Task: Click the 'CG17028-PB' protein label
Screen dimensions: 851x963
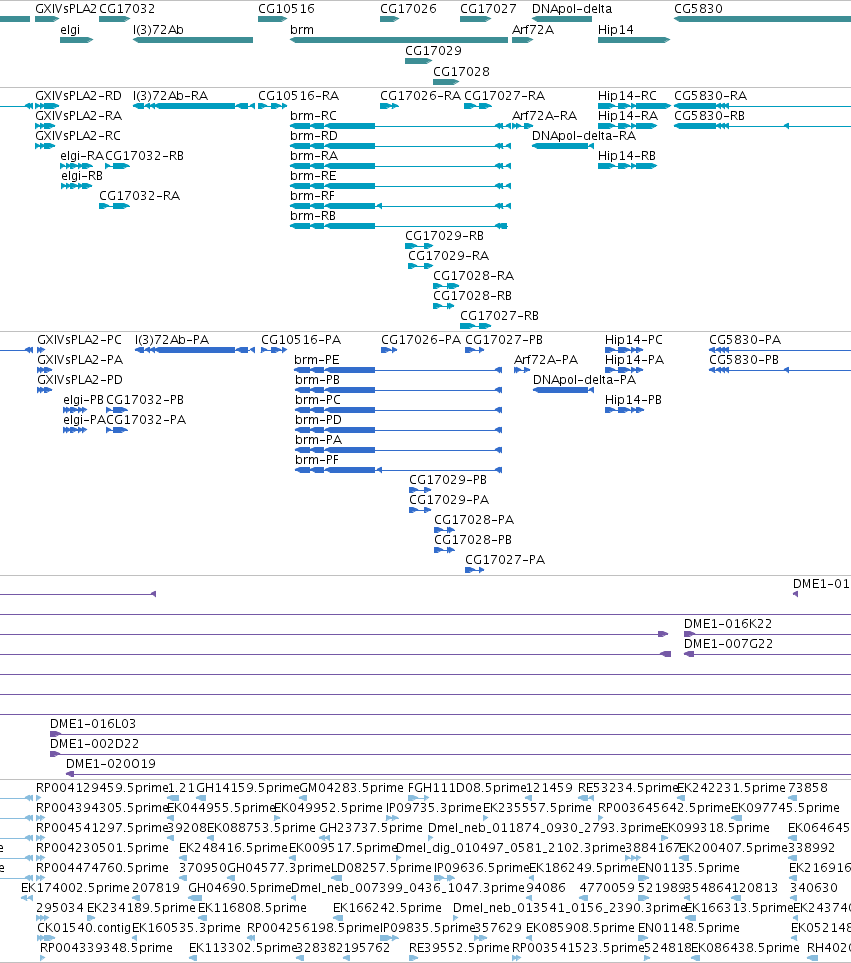Action: pos(473,540)
